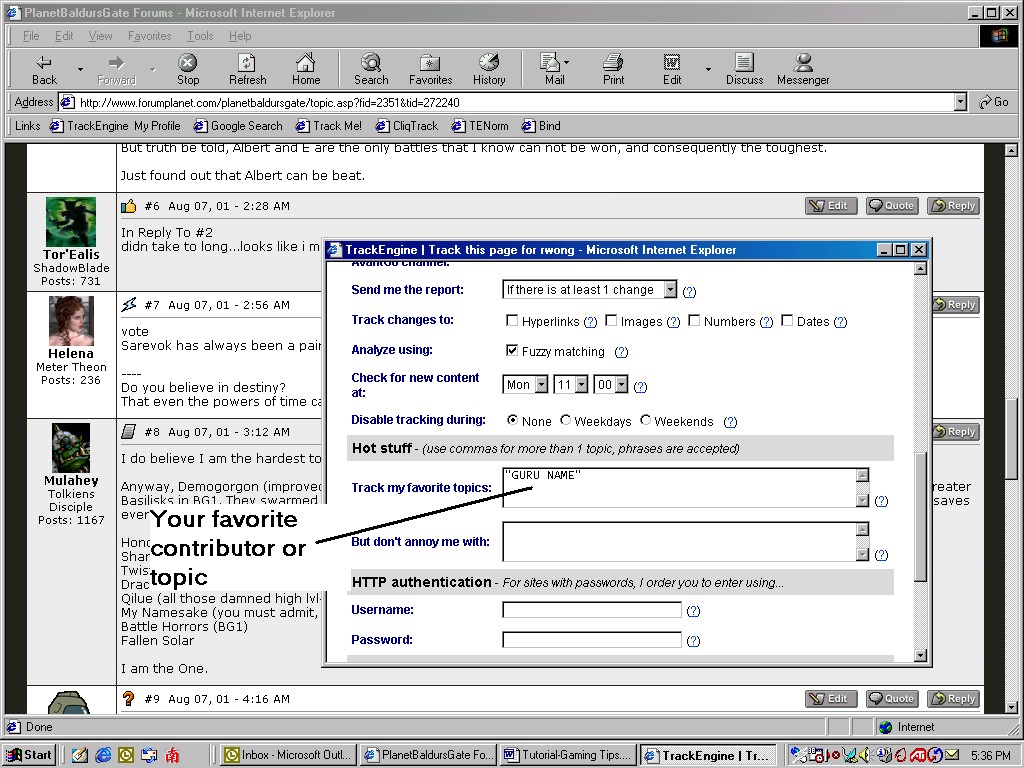Screen dimensions: 1024x768
Task: Go to the Home page icon
Action: (x=305, y=63)
